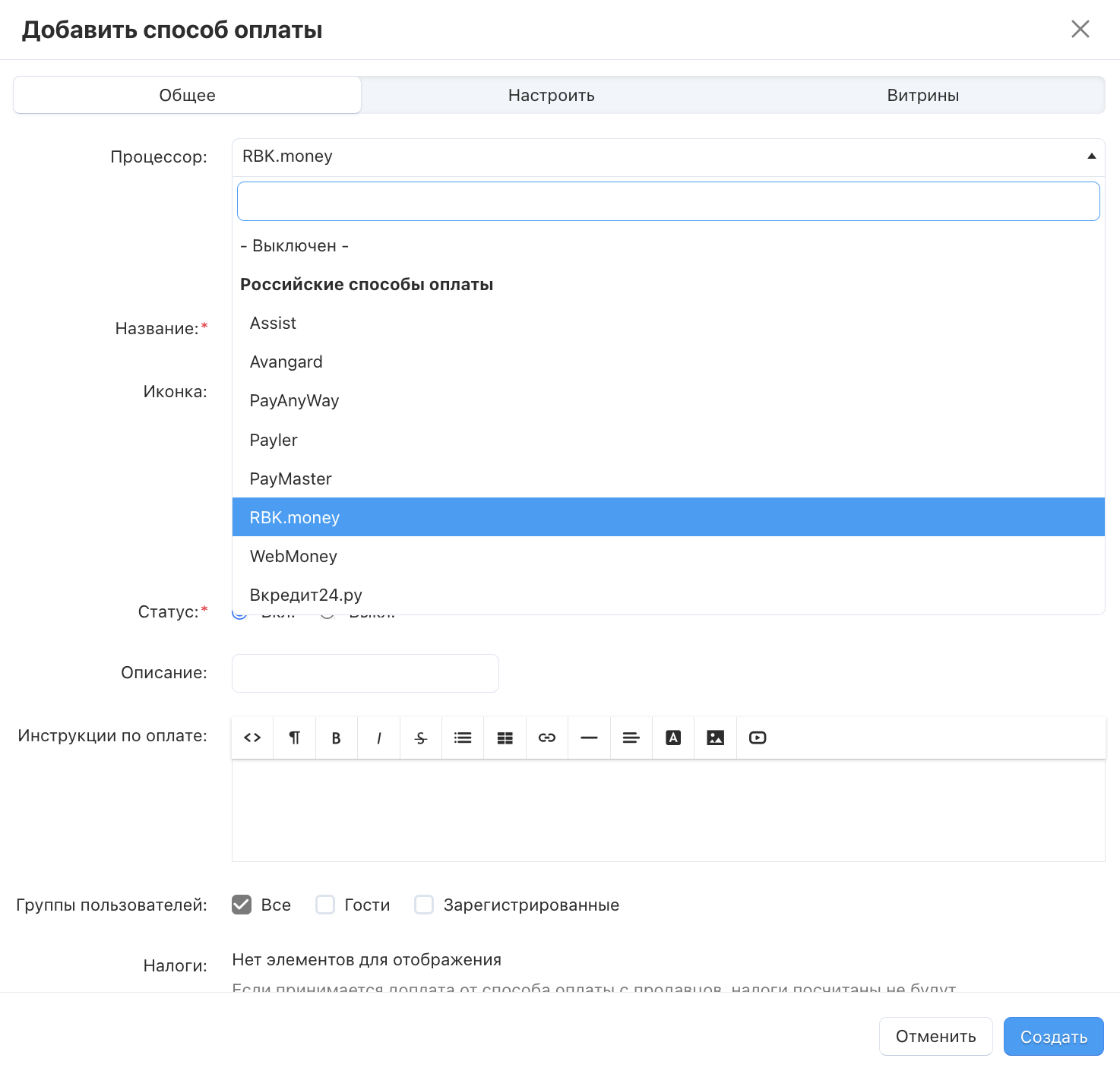Click into the processor search field
This screenshot has width=1120, height=1077.
(668, 201)
